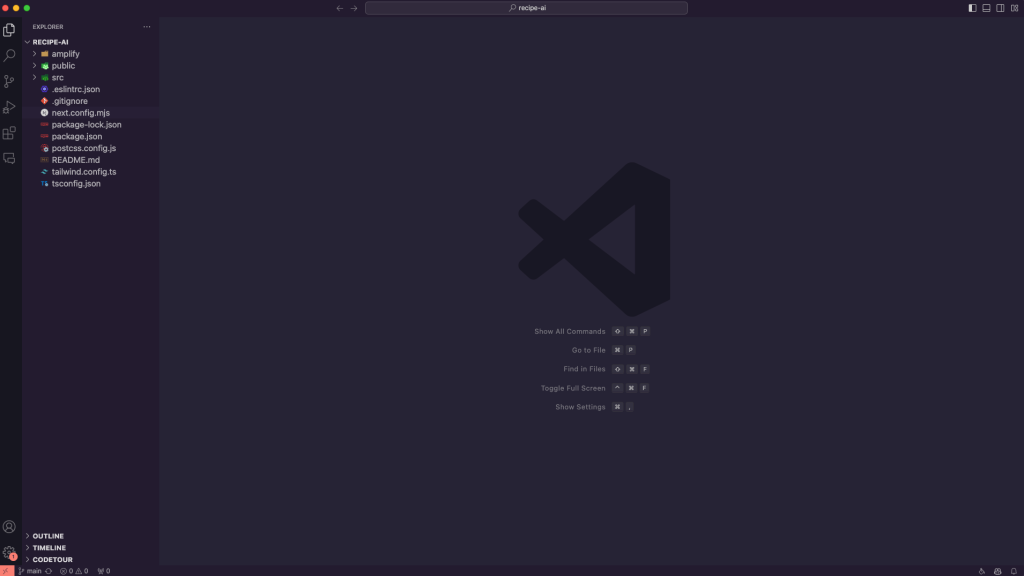The width and height of the screenshot is (1024, 576).
Task: Open notifications via the status bar bell
Action: click(x=1013, y=570)
